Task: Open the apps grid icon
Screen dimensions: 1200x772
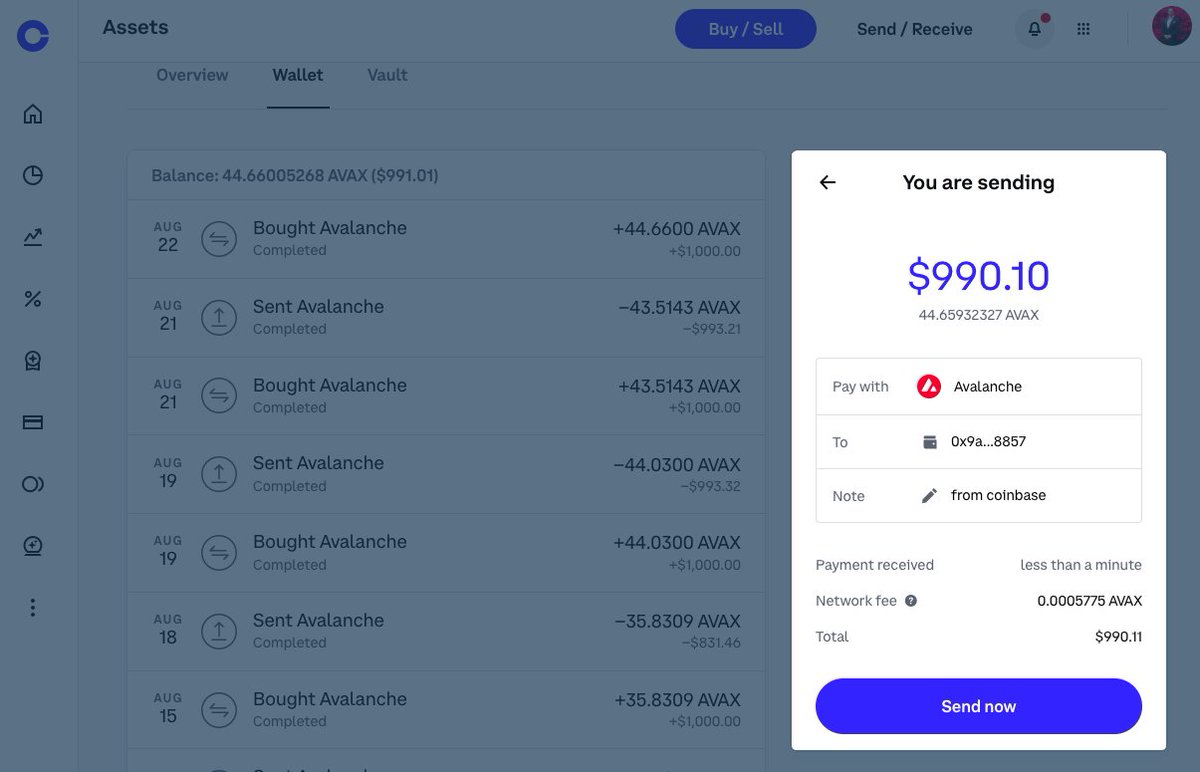Action: [x=1083, y=29]
